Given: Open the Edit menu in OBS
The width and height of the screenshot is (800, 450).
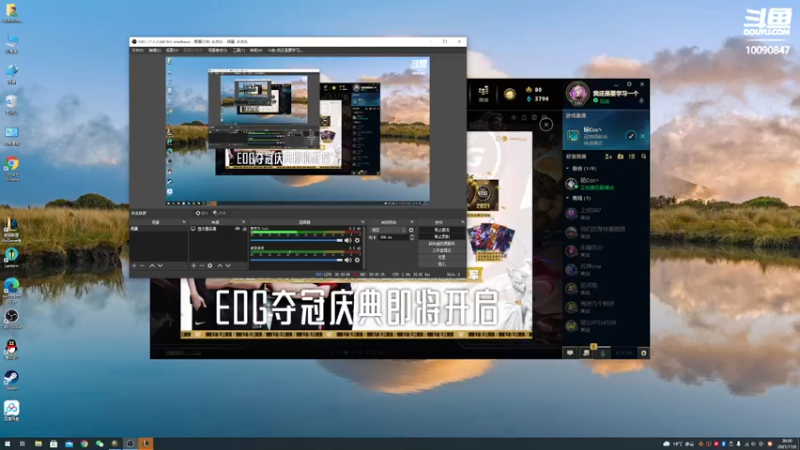Looking at the screenshot, I should coord(155,51).
